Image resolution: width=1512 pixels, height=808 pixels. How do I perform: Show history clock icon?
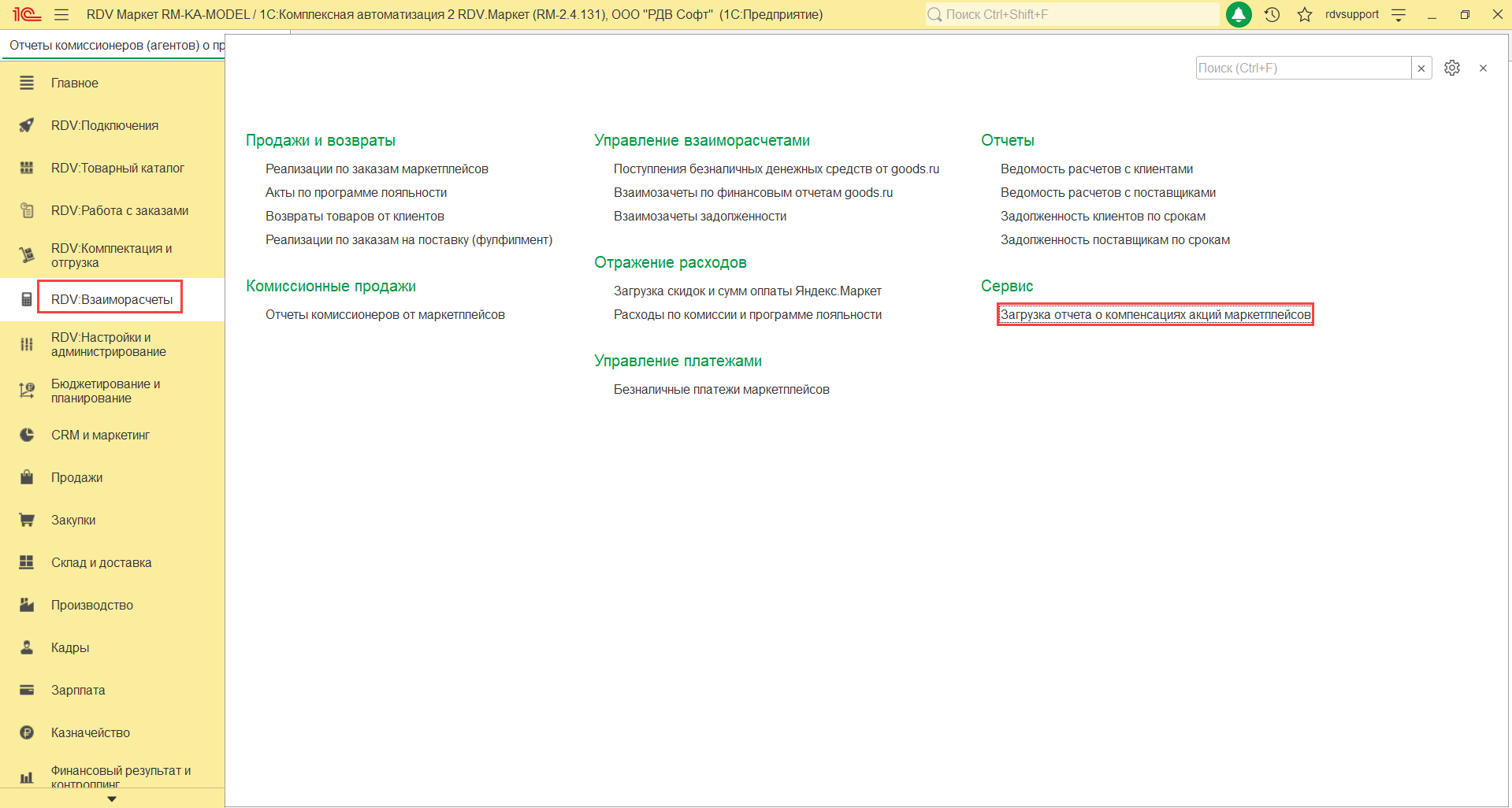click(x=1272, y=14)
